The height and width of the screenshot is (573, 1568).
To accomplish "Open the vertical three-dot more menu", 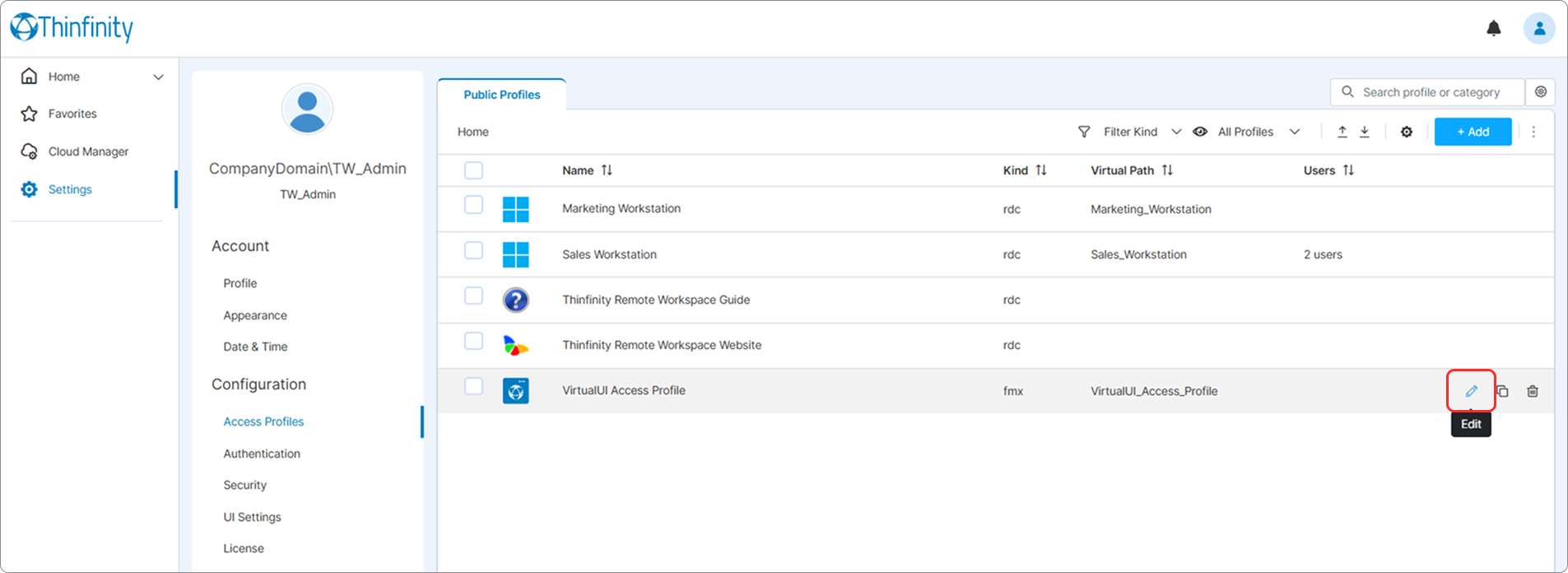I will coord(1533,132).
